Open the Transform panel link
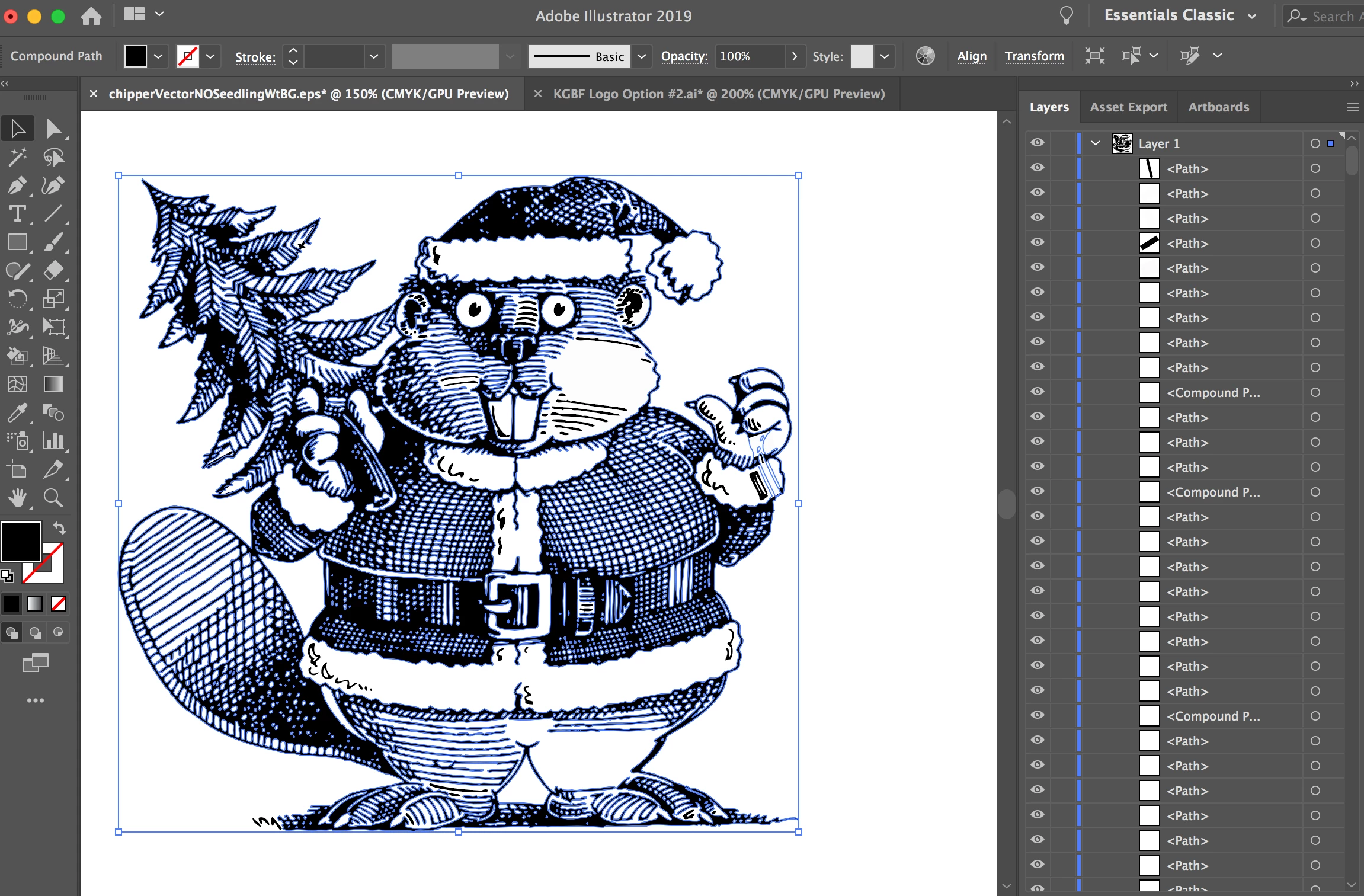This screenshot has height=896, width=1364. point(1034,56)
